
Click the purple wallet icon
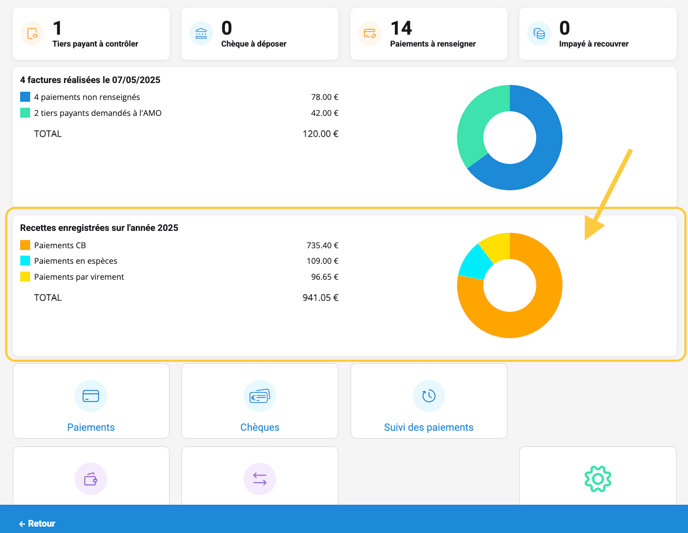(x=91, y=479)
